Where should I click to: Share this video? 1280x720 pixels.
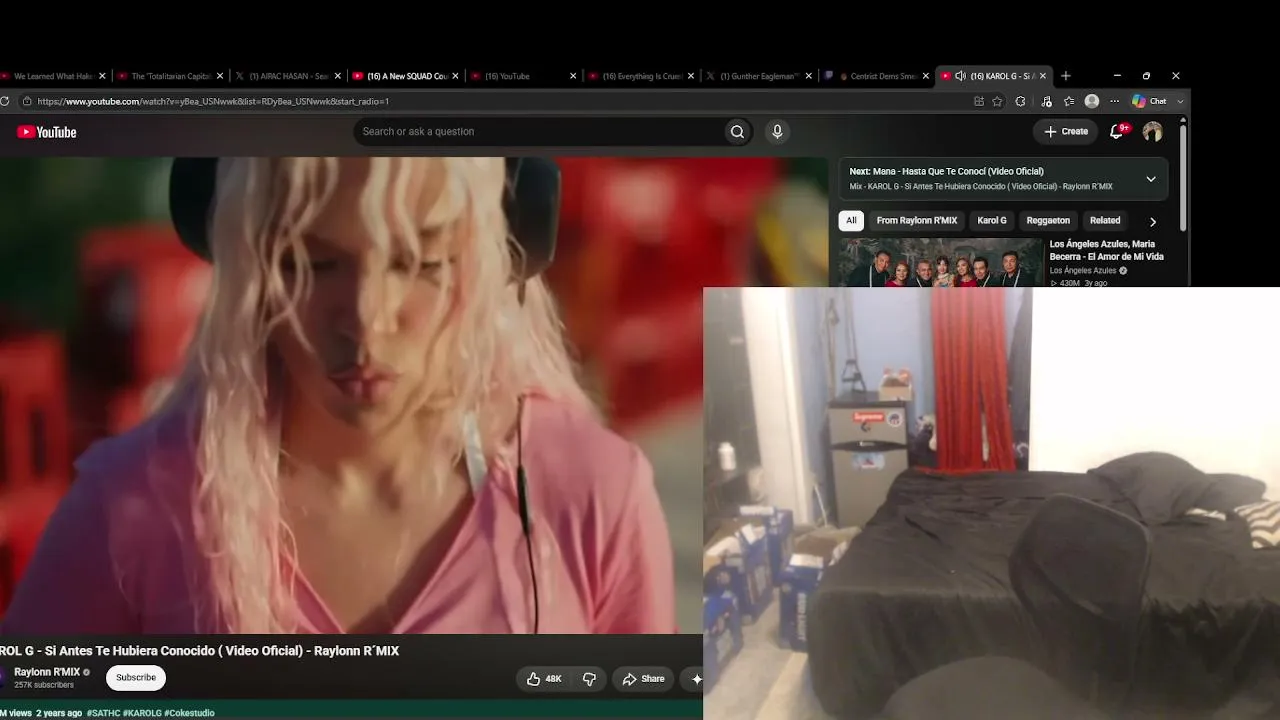pyautogui.click(x=643, y=679)
